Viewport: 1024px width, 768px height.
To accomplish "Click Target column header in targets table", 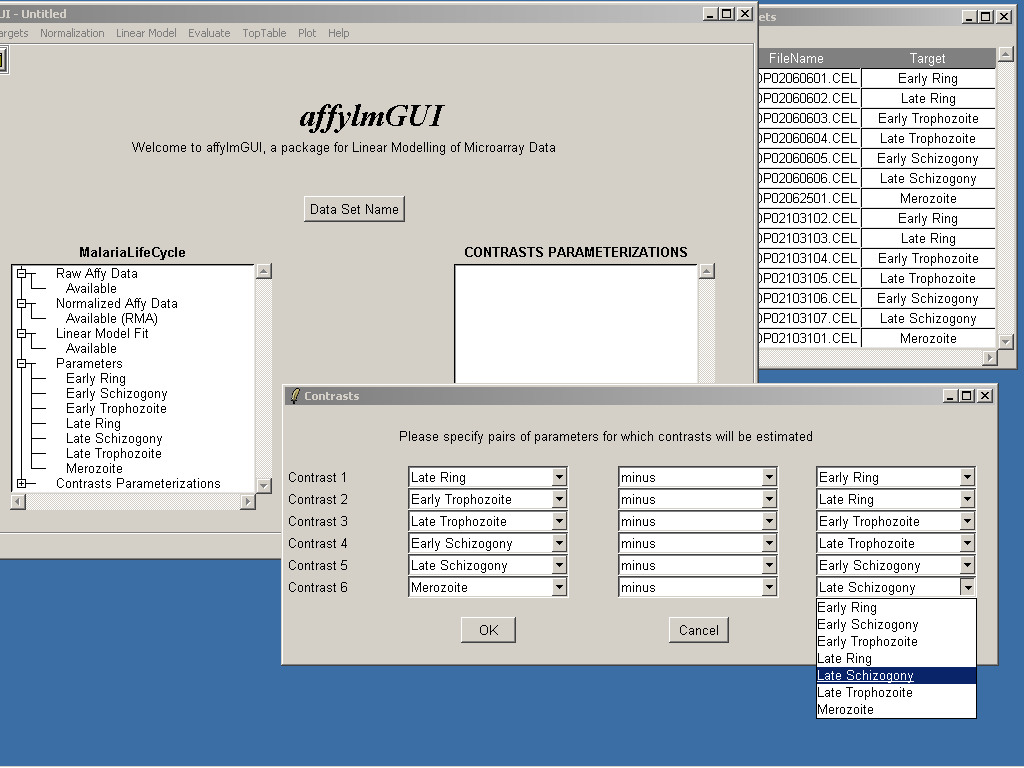I will (927, 59).
